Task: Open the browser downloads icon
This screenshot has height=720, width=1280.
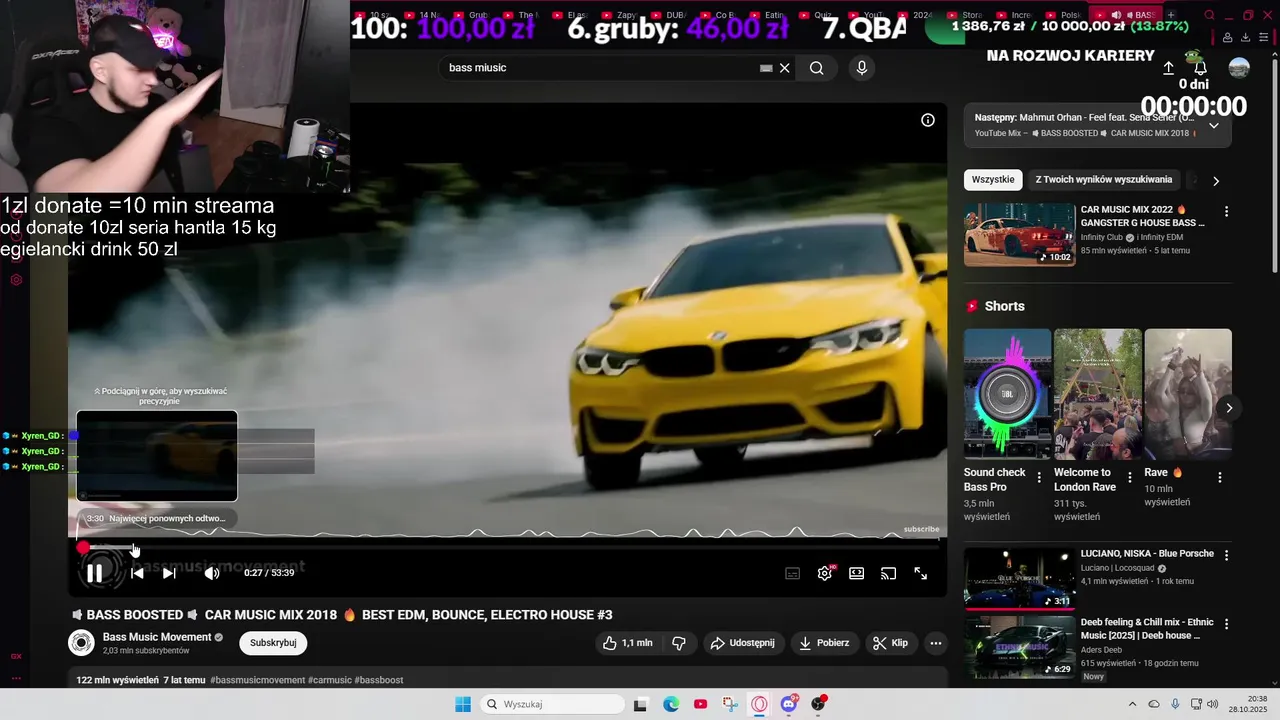Action: tap(1246, 37)
